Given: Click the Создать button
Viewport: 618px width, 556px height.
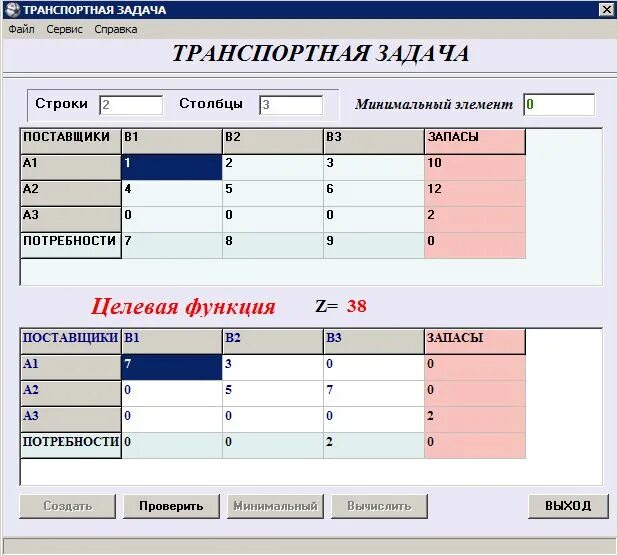Looking at the screenshot, I should click(x=67, y=506).
